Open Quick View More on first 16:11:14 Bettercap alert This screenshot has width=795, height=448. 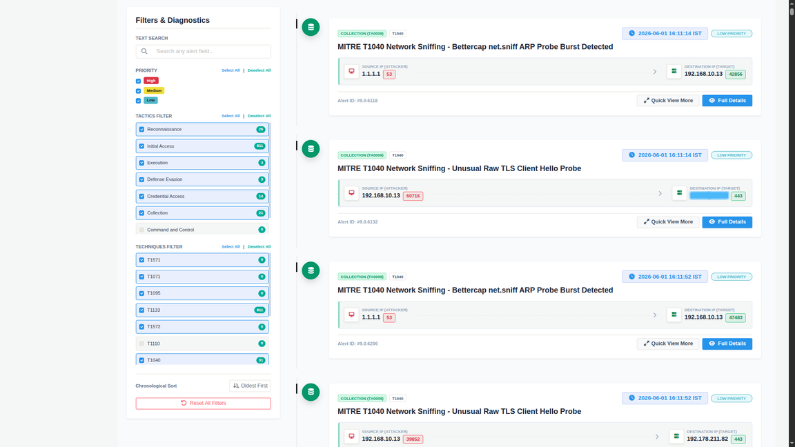[668, 100]
